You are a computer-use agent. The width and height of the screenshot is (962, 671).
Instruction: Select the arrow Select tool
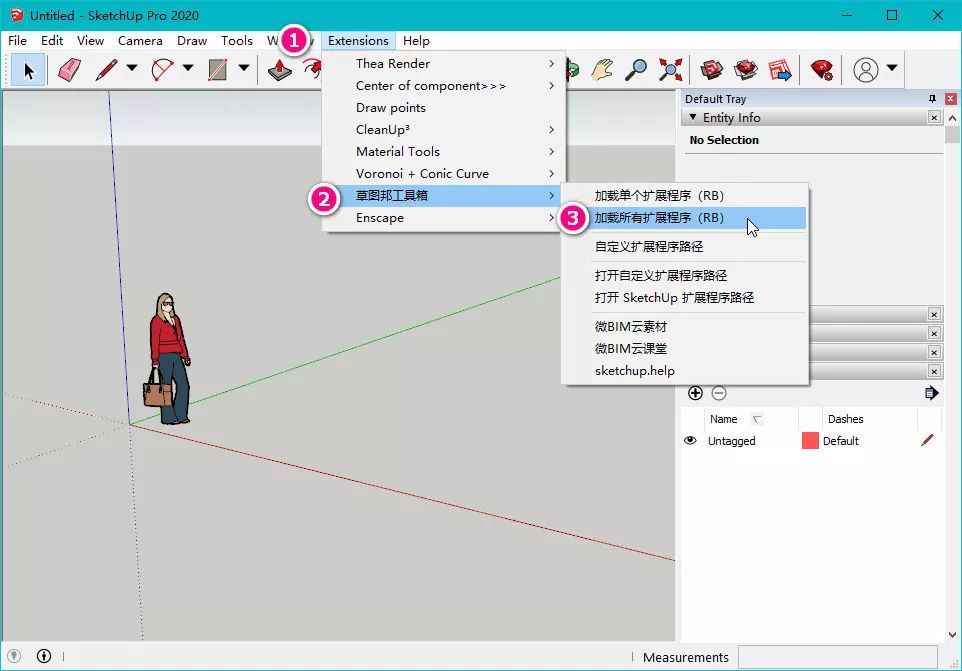point(28,70)
